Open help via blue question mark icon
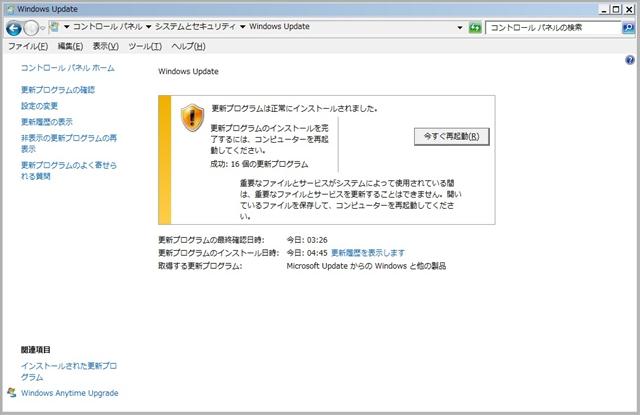Image resolution: width=640 pixels, height=415 pixels. (630, 60)
